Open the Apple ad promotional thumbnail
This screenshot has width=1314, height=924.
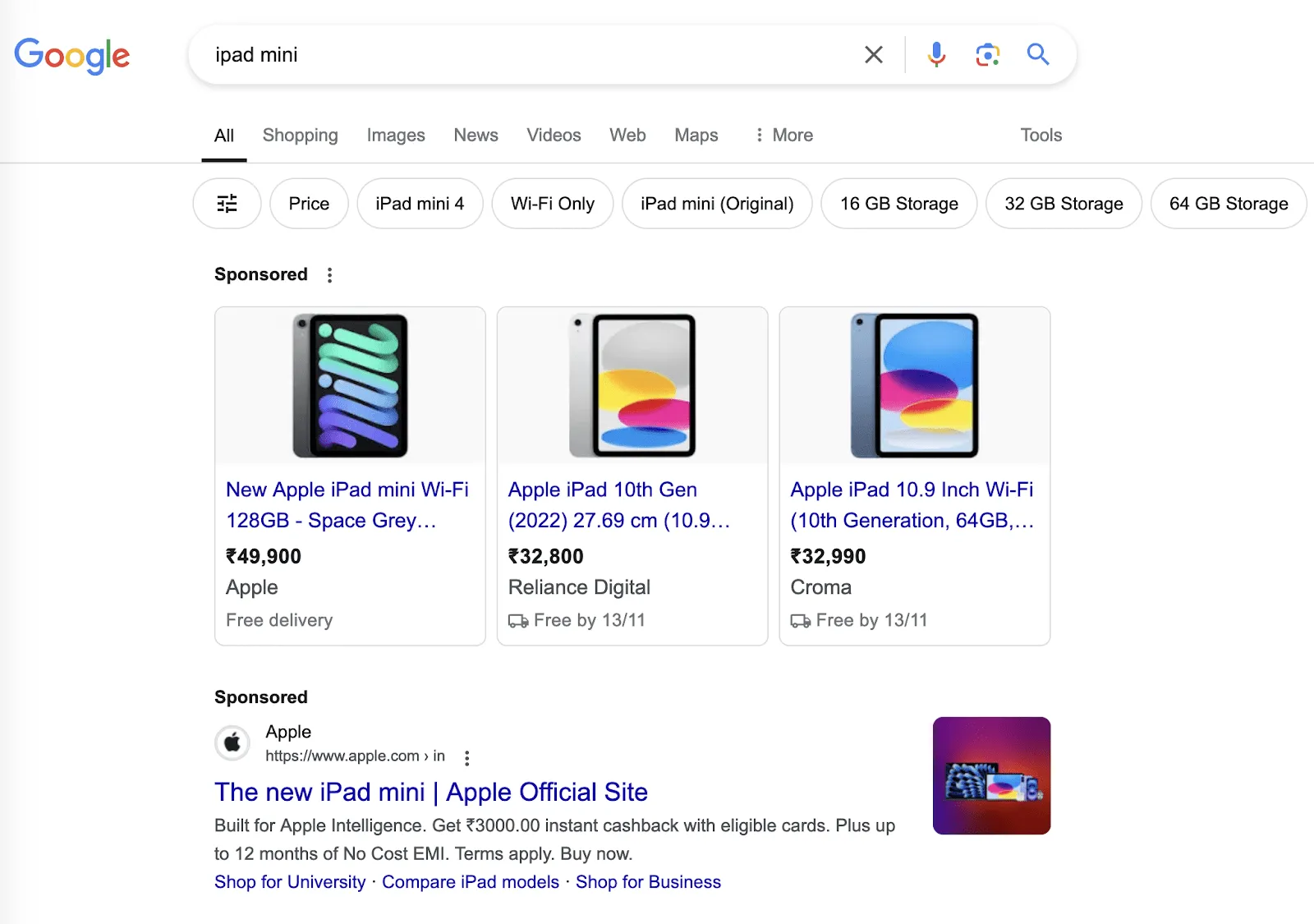click(x=992, y=776)
